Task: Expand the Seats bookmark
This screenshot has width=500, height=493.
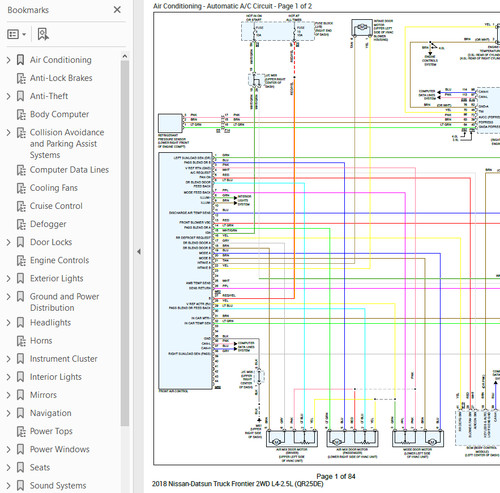Action: pos(9,468)
